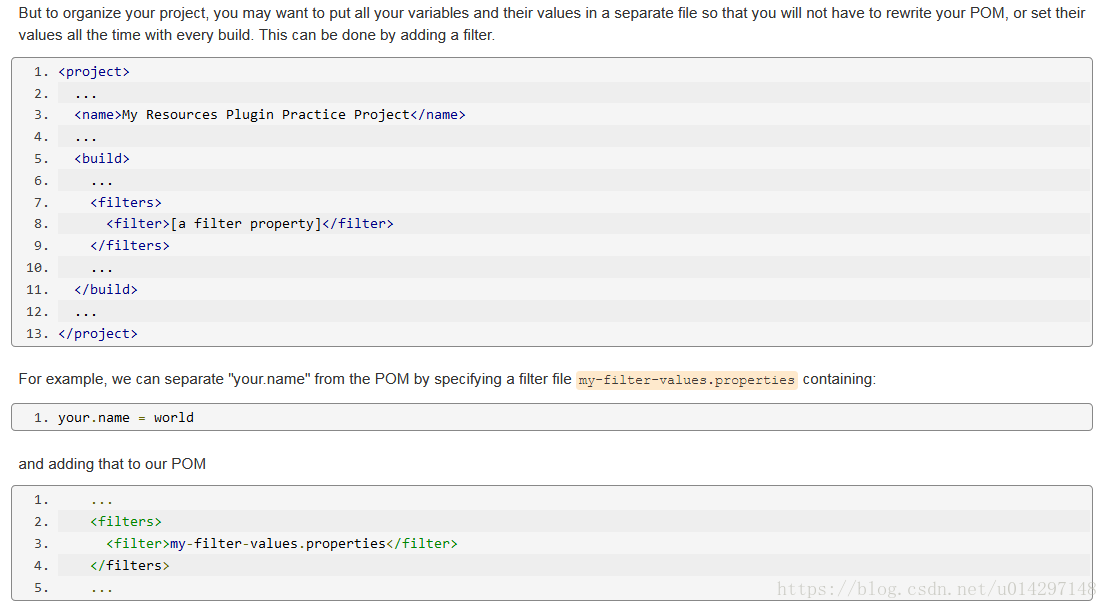Click line number 13 in the first code block
Viewport: 1109px width, 609px height.
coord(37,334)
